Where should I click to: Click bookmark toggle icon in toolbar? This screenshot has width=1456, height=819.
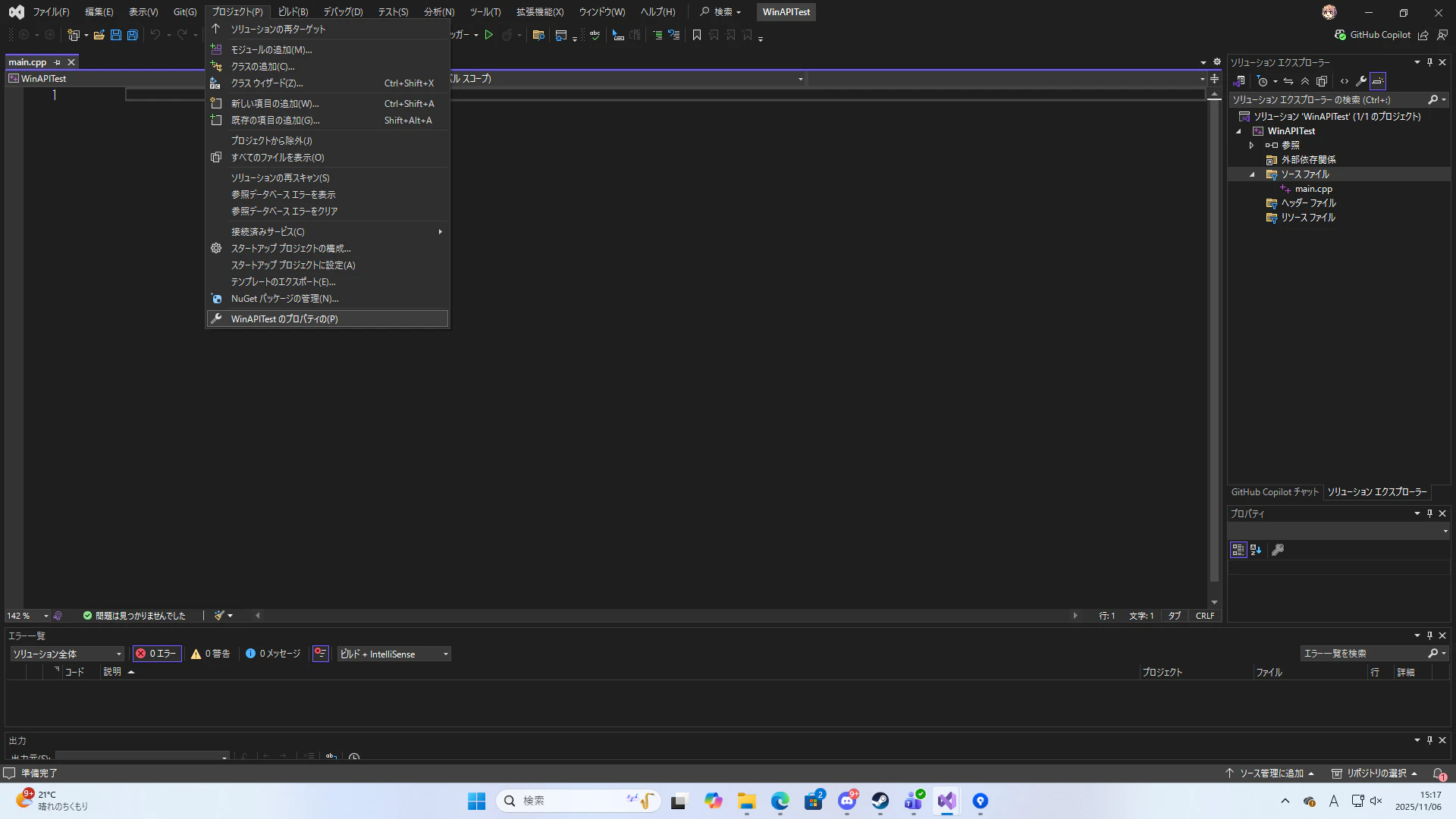[x=697, y=35]
